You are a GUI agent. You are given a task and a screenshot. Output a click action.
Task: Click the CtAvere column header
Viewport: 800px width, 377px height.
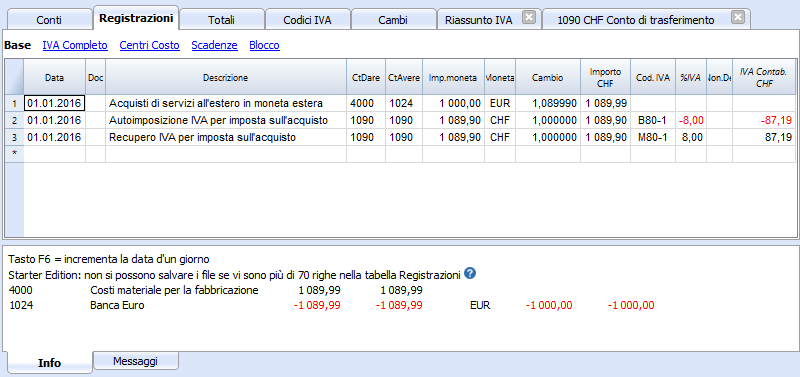(x=404, y=78)
